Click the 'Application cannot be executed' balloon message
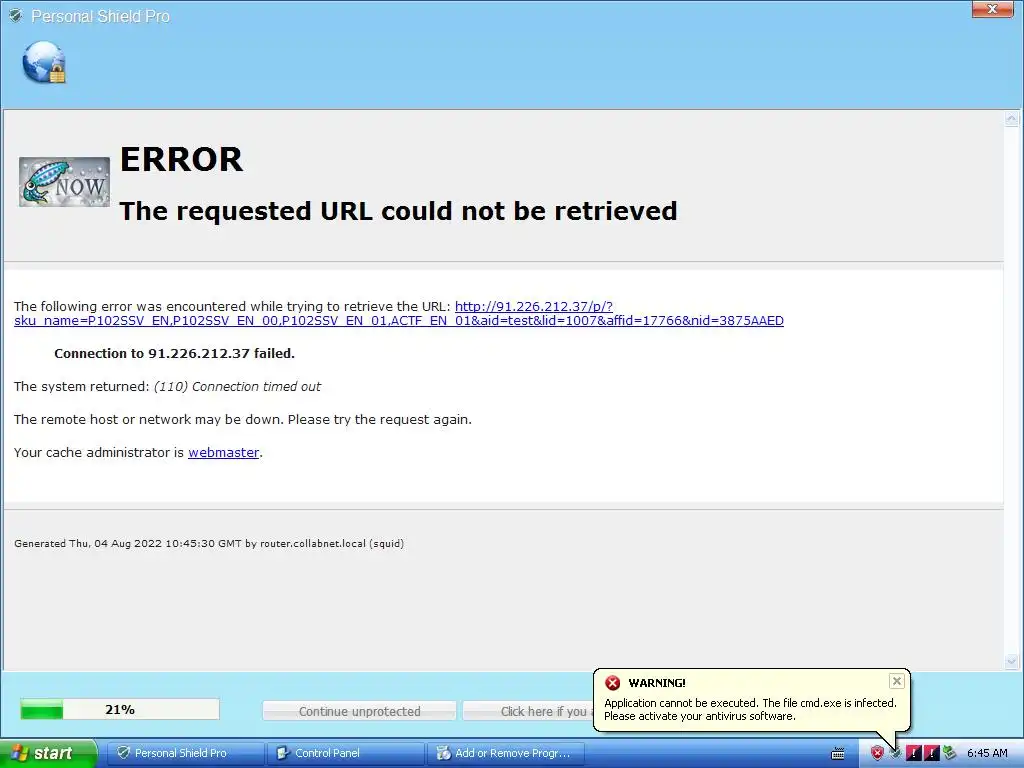Image resolution: width=1024 pixels, height=768 pixels. click(750, 709)
